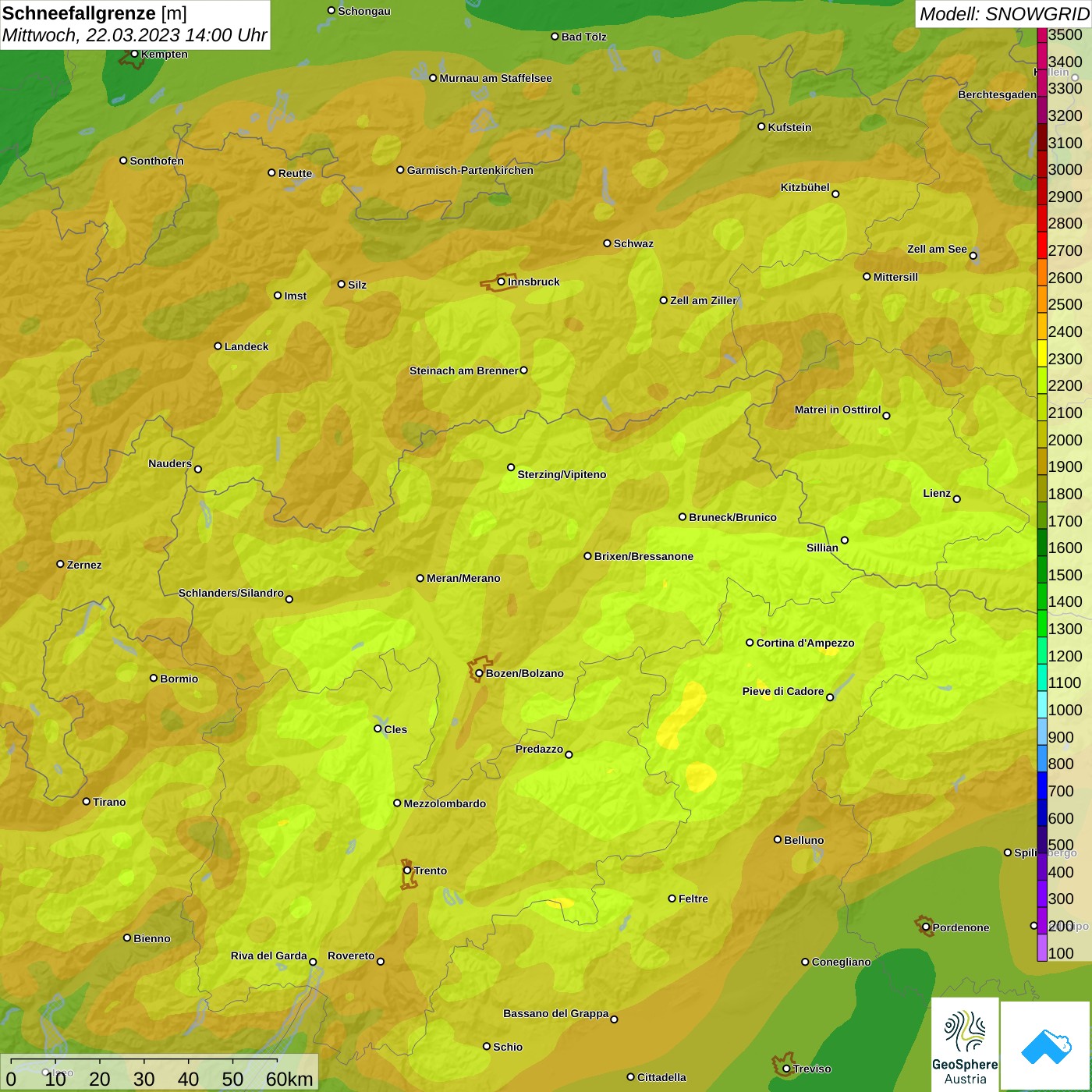Click the Mittwoch, 22.03.2023 14:00 Uhr timestamp
Image resolution: width=1092 pixels, height=1092 pixels.
tap(135, 35)
